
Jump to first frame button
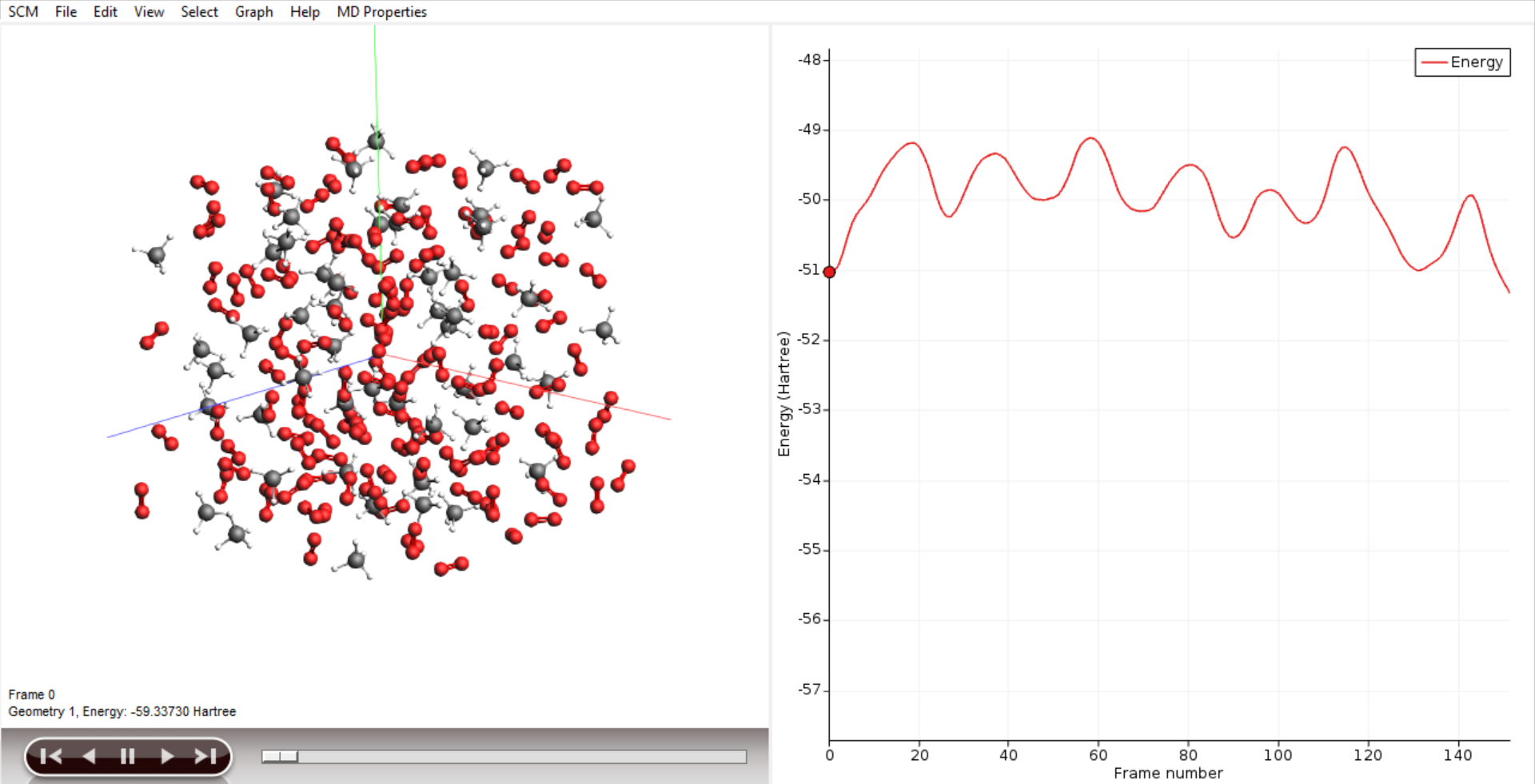(x=51, y=756)
